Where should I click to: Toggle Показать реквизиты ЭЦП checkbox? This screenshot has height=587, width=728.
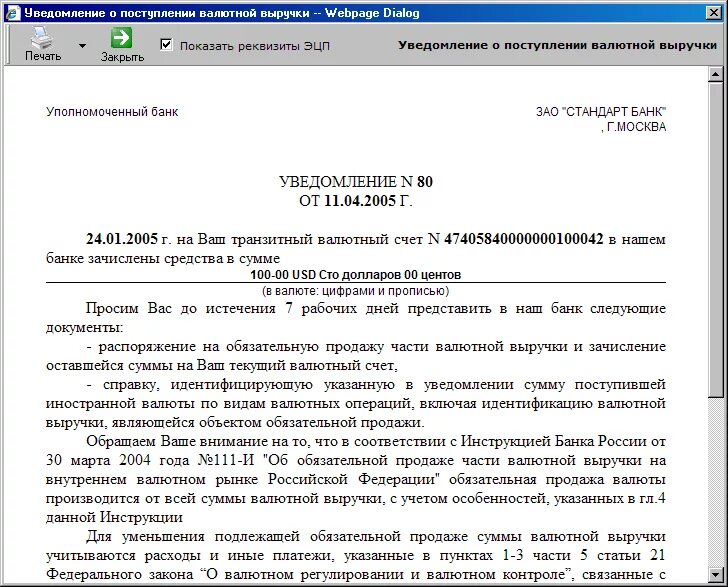[x=166, y=45]
